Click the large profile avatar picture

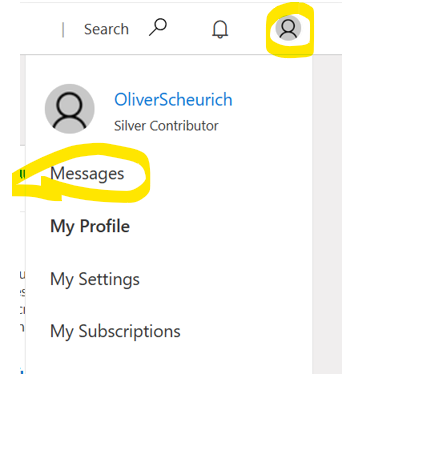tap(70, 109)
